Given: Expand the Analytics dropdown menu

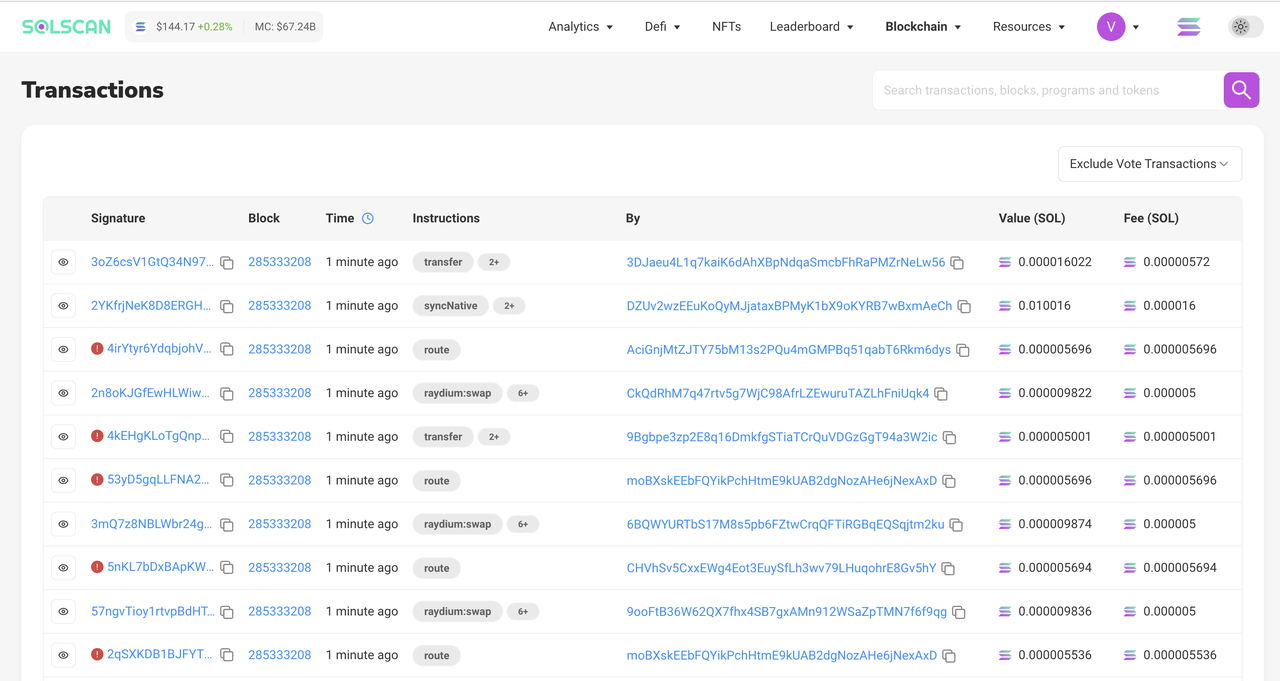Looking at the screenshot, I should pyautogui.click(x=580, y=27).
